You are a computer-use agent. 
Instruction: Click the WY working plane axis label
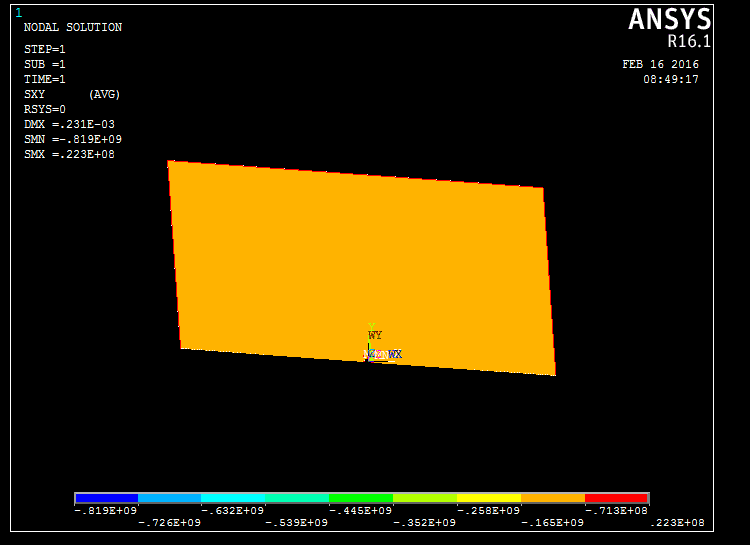tap(375, 335)
